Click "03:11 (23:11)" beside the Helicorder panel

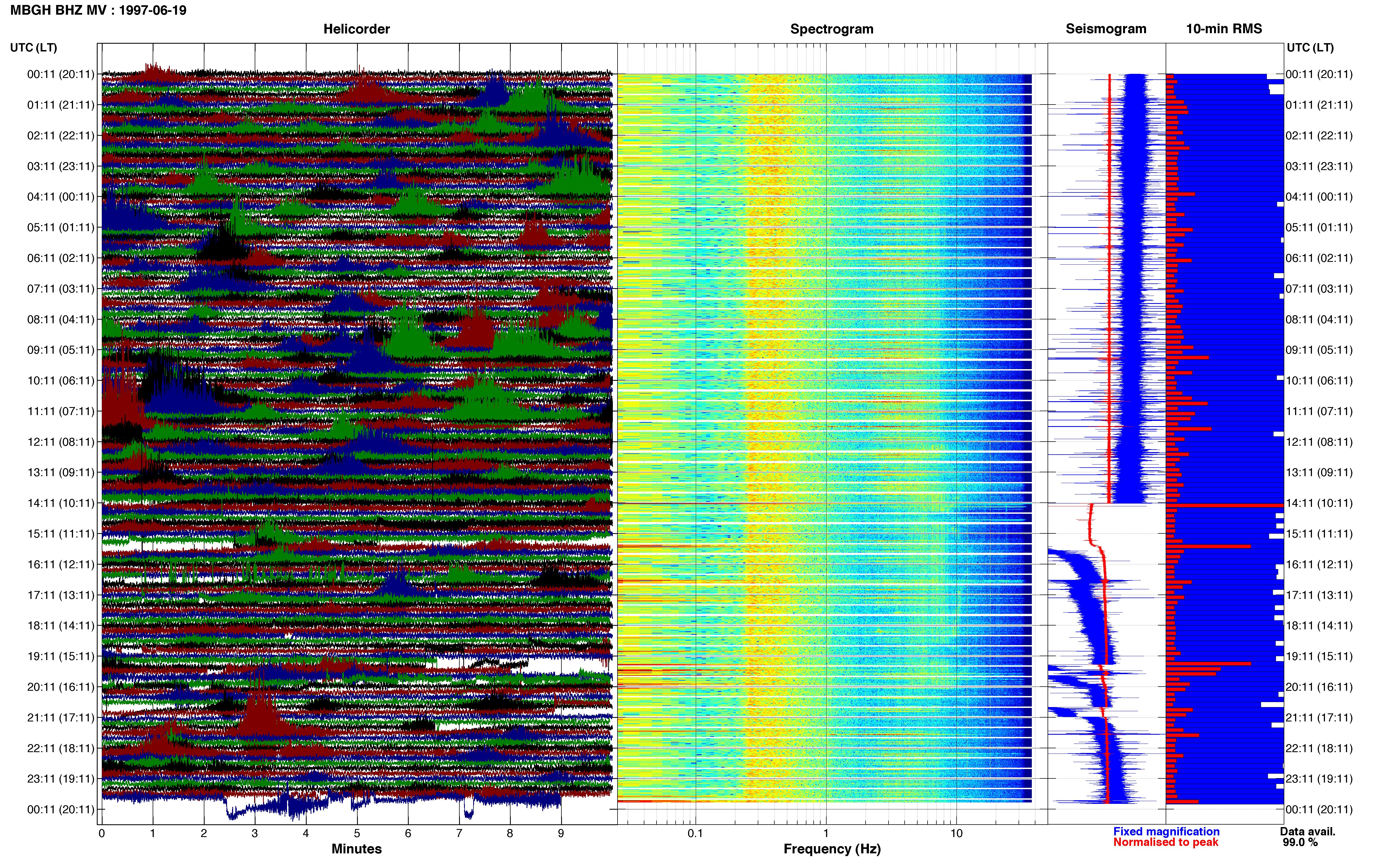[61, 166]
